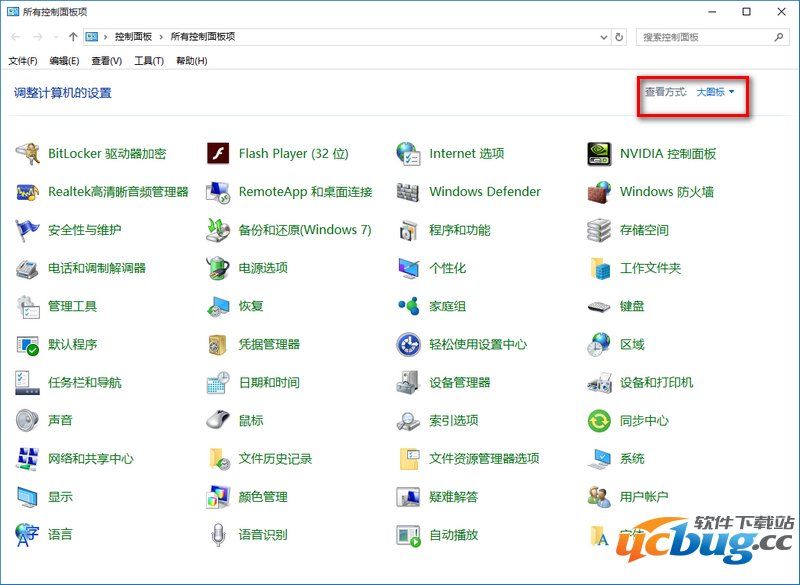Open 声音 settings icon
Image resolution: width=800 pixels, height=585 pixels.
pyautogui.click(x=28, y=421)
